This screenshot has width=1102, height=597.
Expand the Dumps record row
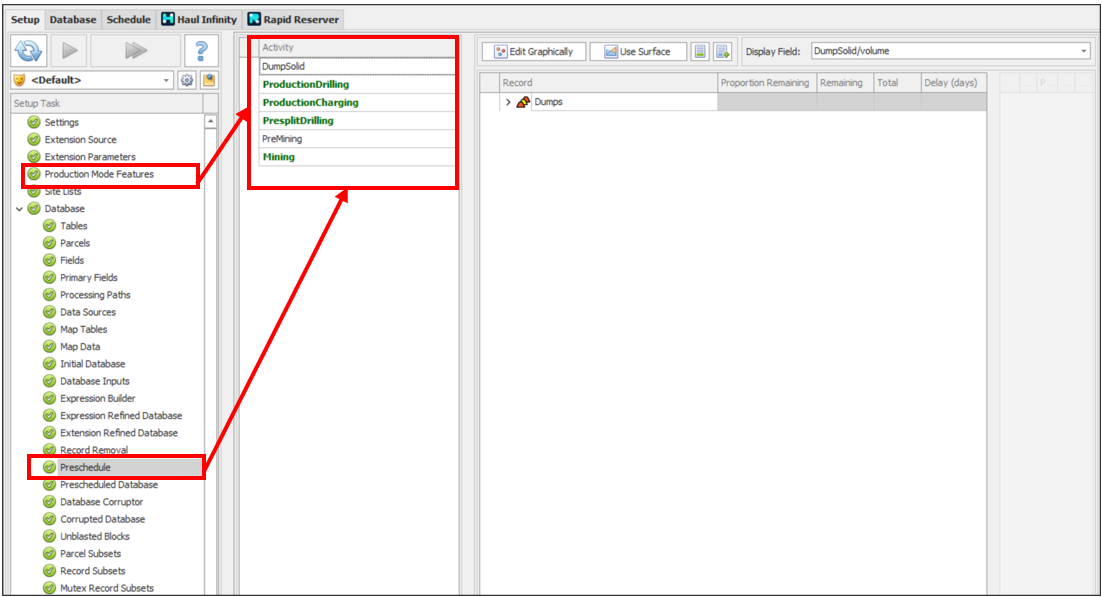[508, 102]
